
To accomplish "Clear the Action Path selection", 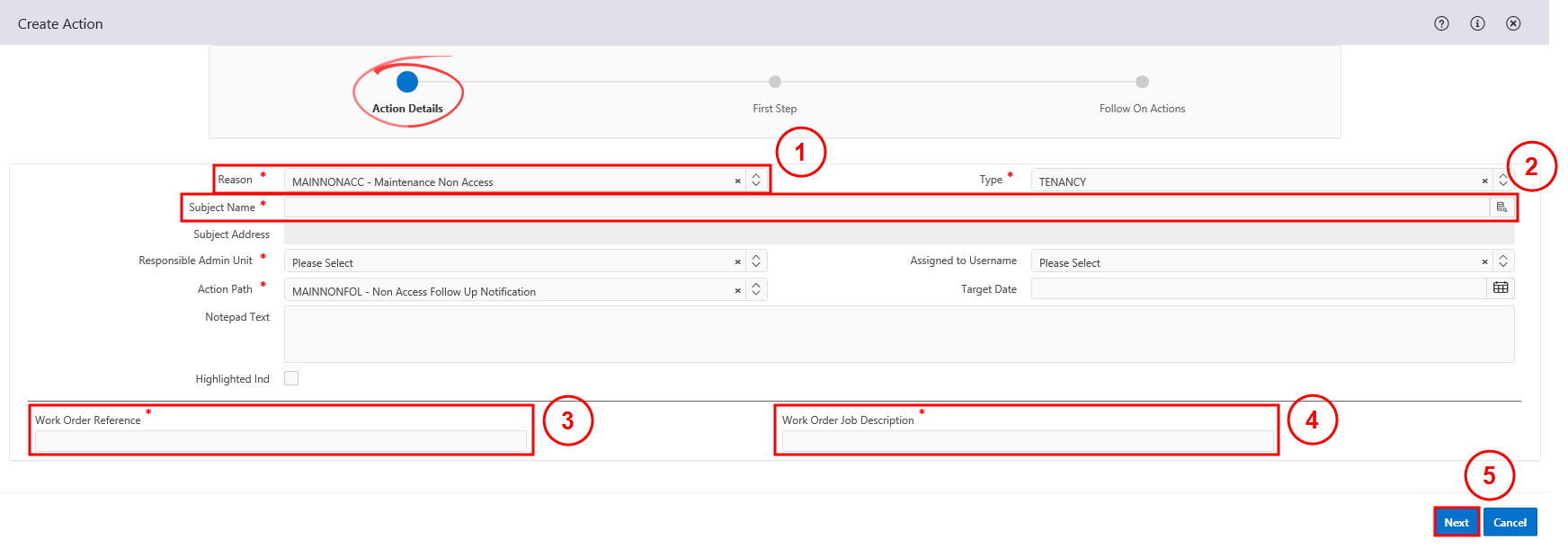I will coord(737,290).
